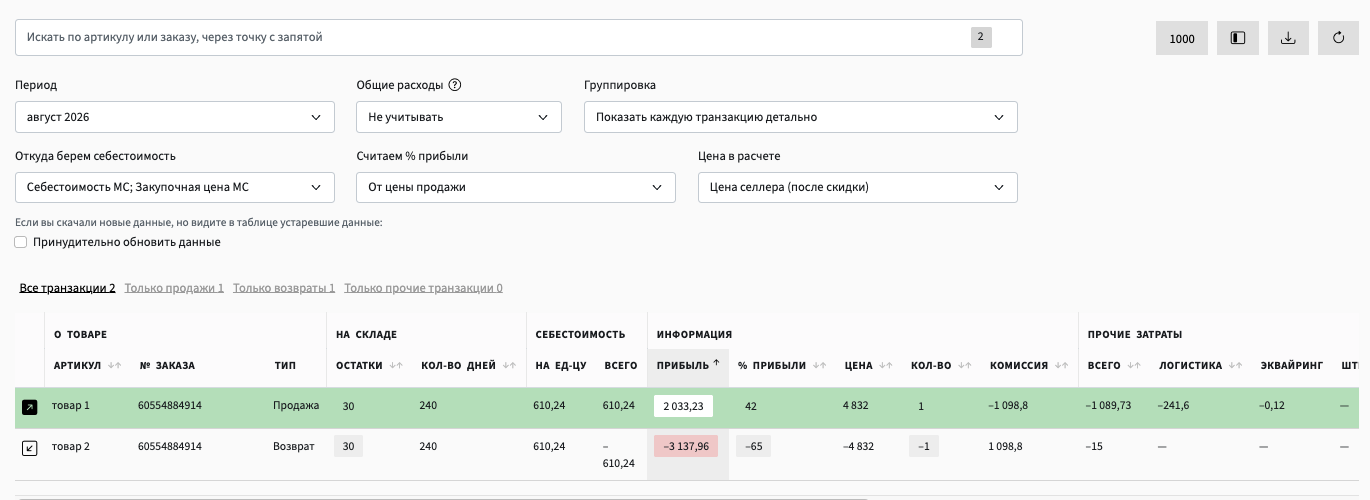Click the Продажа type cell
Image resolution: width=1370 pixels, height=500 pixels.
pos(296,405)
